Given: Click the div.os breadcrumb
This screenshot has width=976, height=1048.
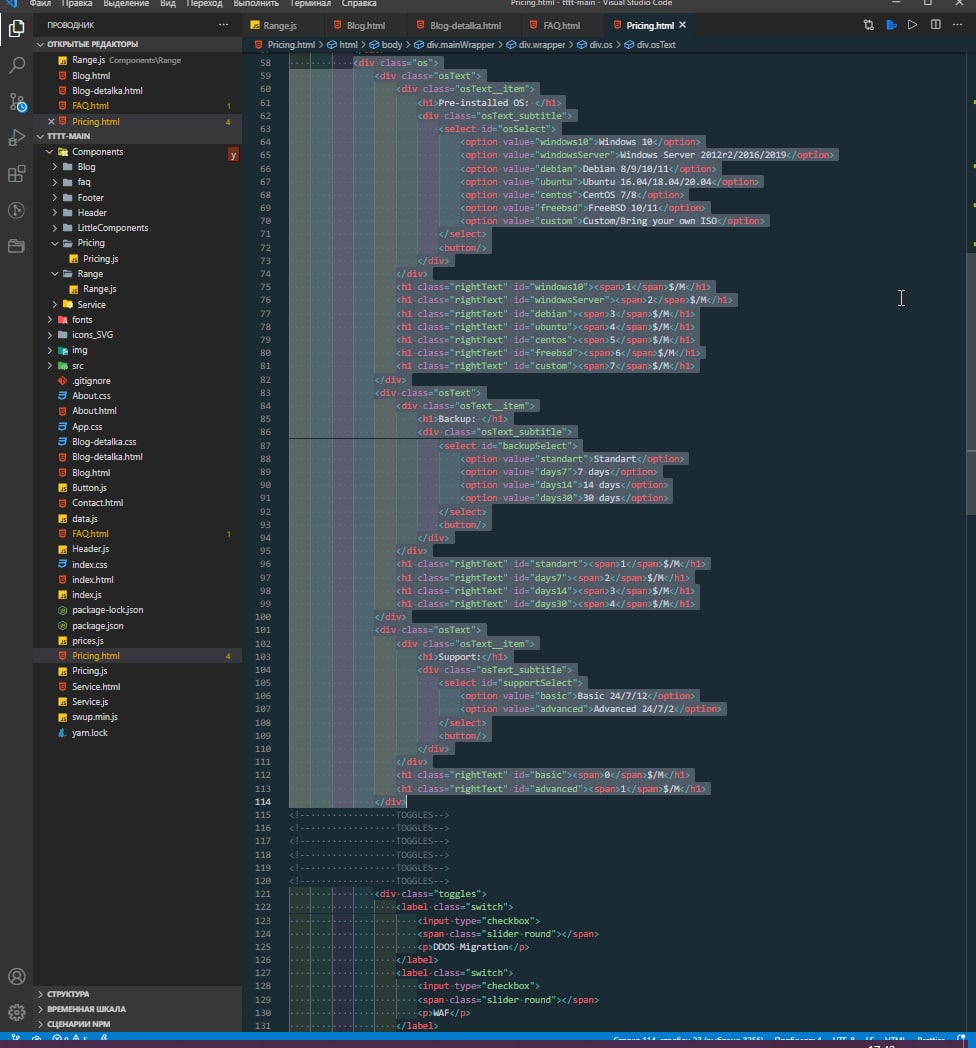Looking at the screenshot, I should [x=601, y=45].
